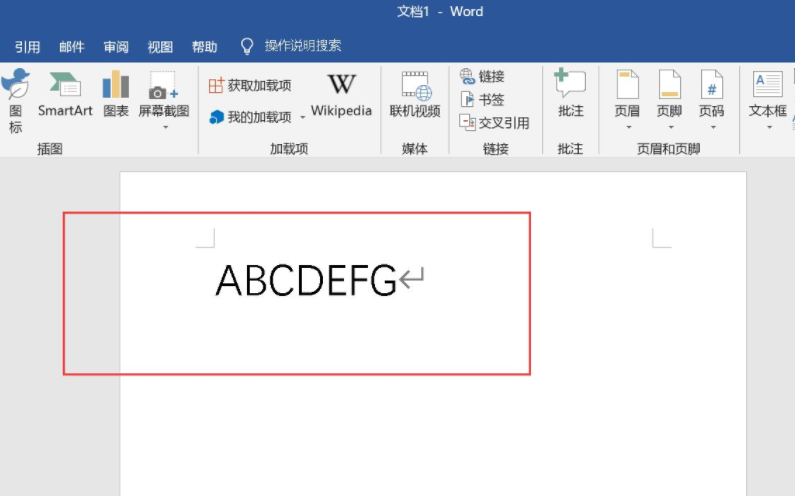Expand the 屏幕截图 dropdown
This screenshot has height=496, width=795.
pos(164,127)
